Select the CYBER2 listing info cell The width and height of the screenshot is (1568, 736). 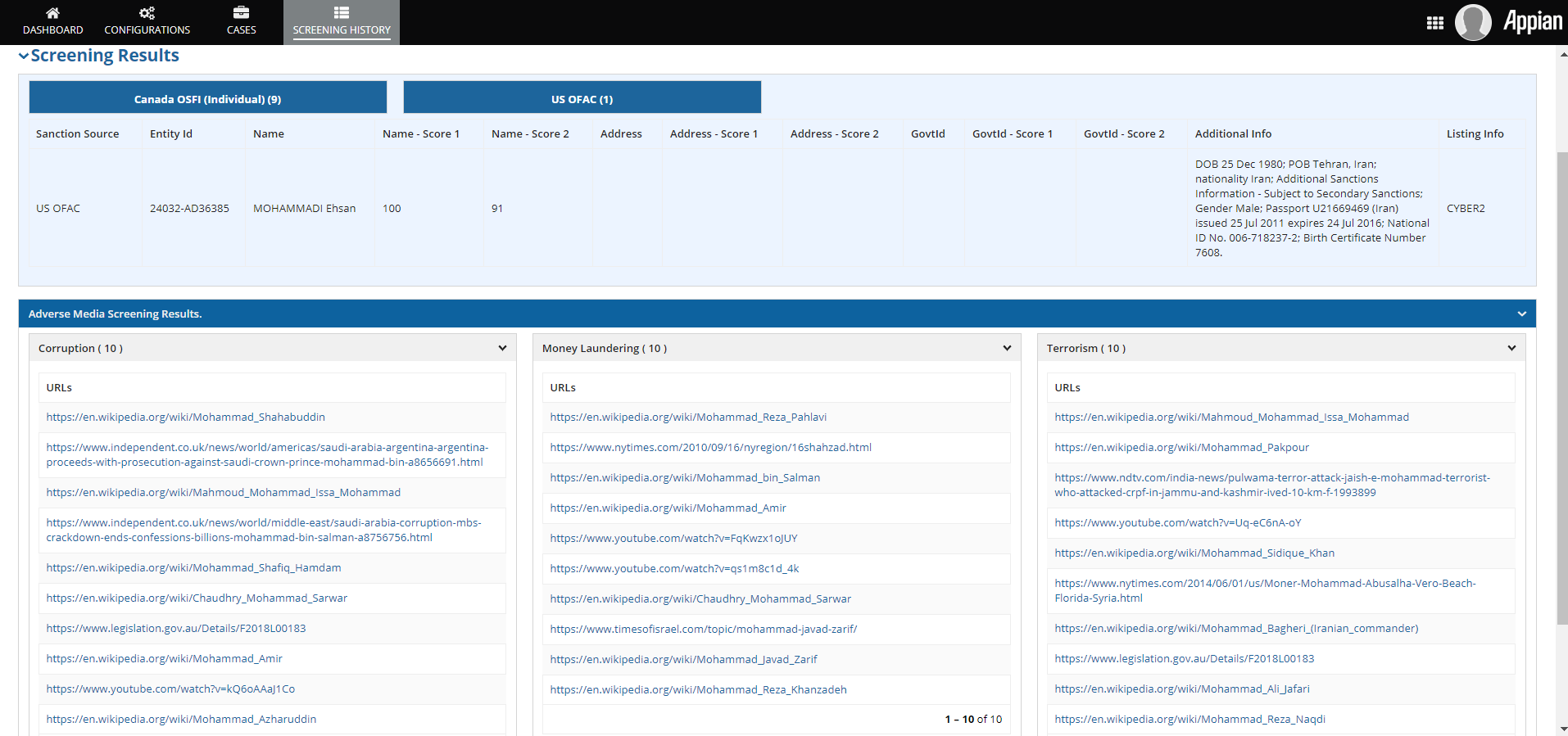1466,208
